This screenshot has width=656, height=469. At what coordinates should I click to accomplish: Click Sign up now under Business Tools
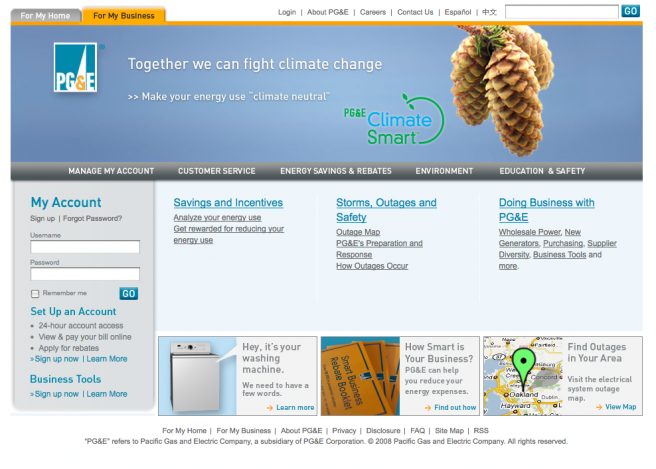[x=56, y=394]
